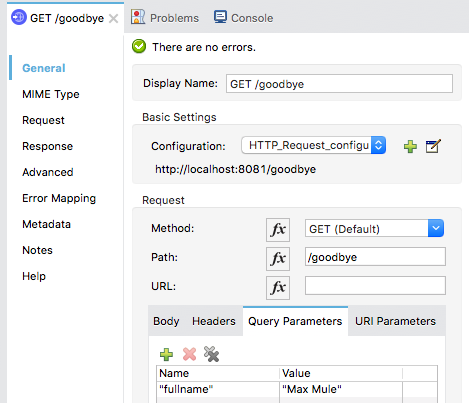This screenshot has height=403, width=469.
Task: Expand the Method dropdown showing GET
Action: click(436, 228)
